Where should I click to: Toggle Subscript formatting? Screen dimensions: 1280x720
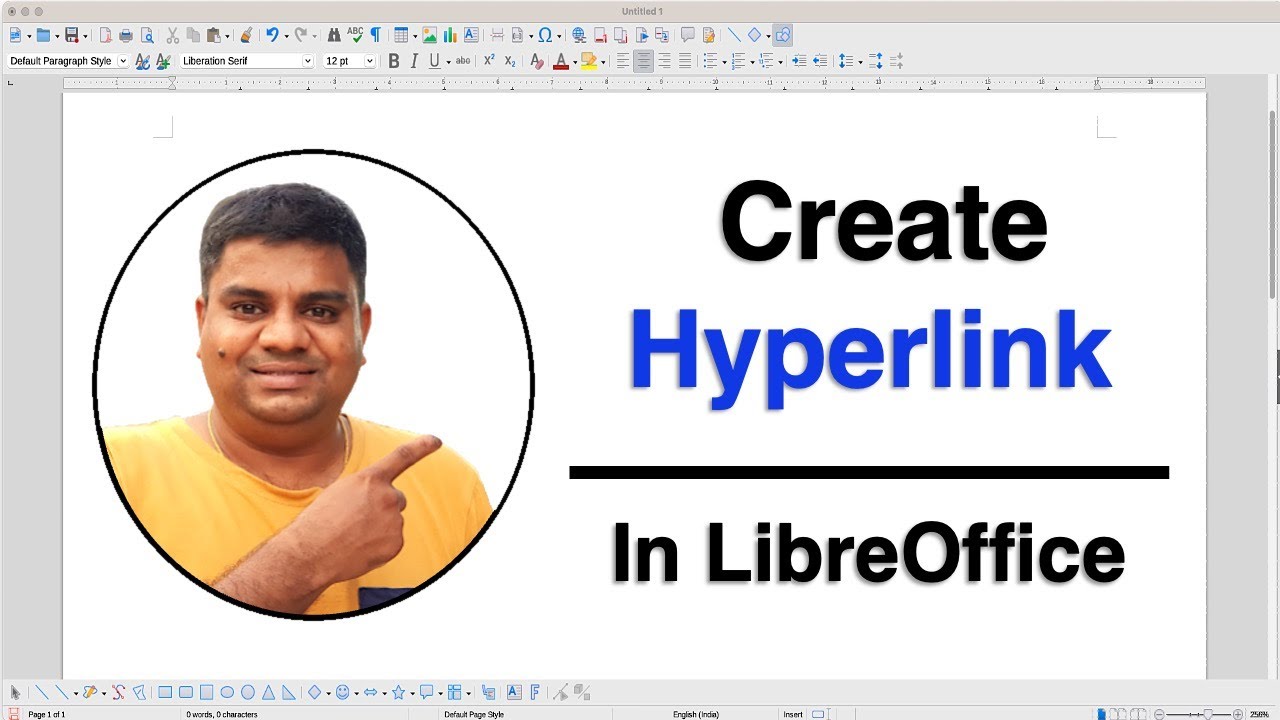510,61
